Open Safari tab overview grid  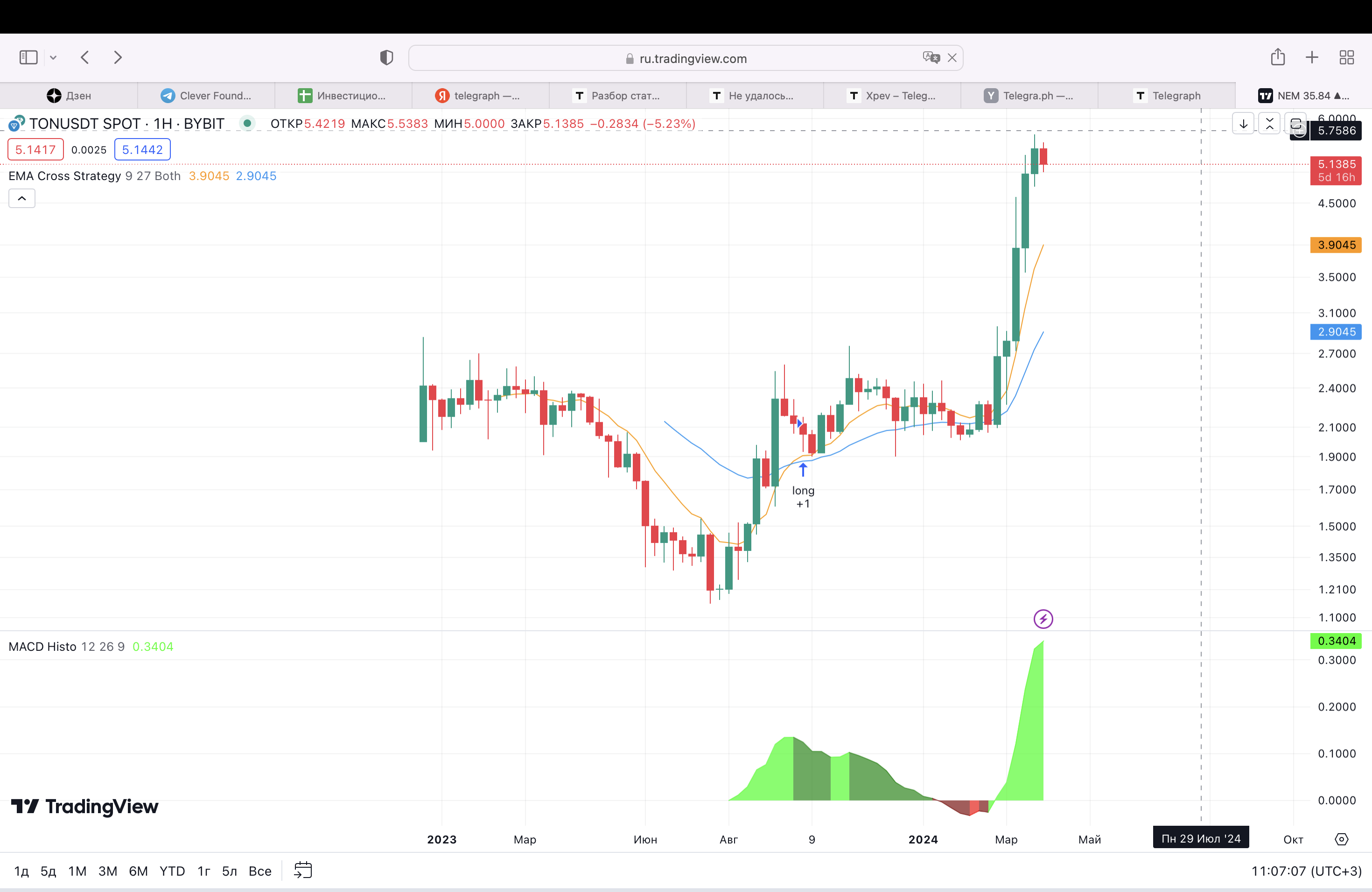pos(1347,57)
